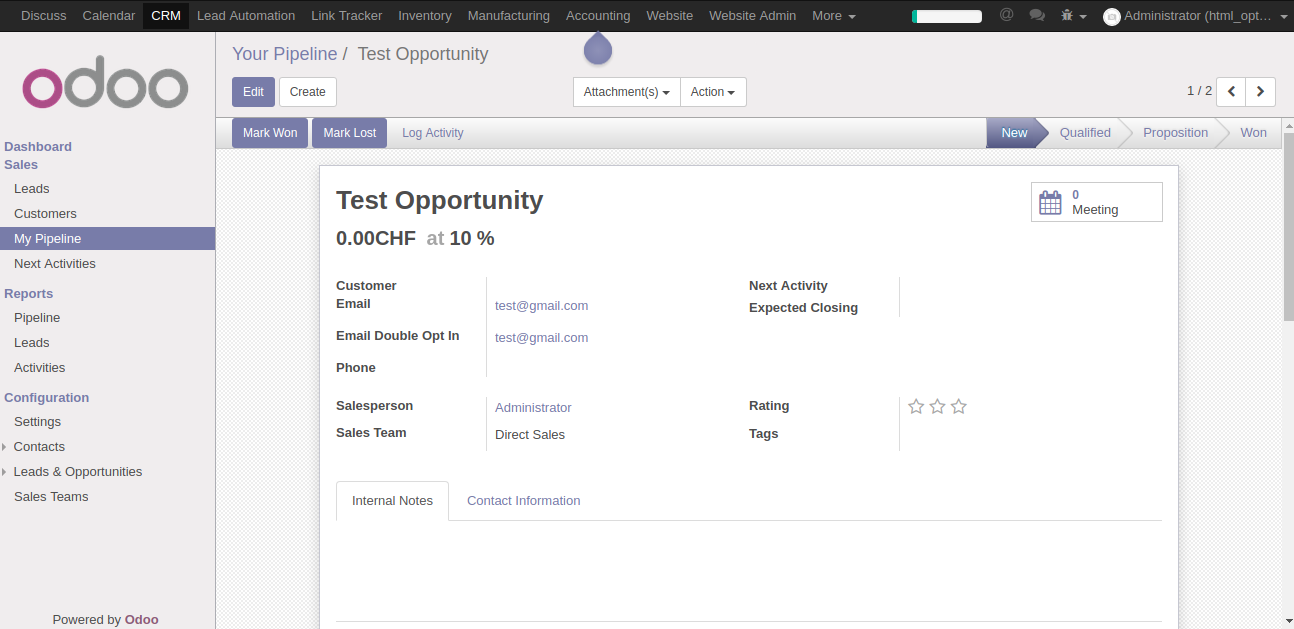Open the More menu dropdown
This screenshot has width=1294, height=629.
point(834,16)
